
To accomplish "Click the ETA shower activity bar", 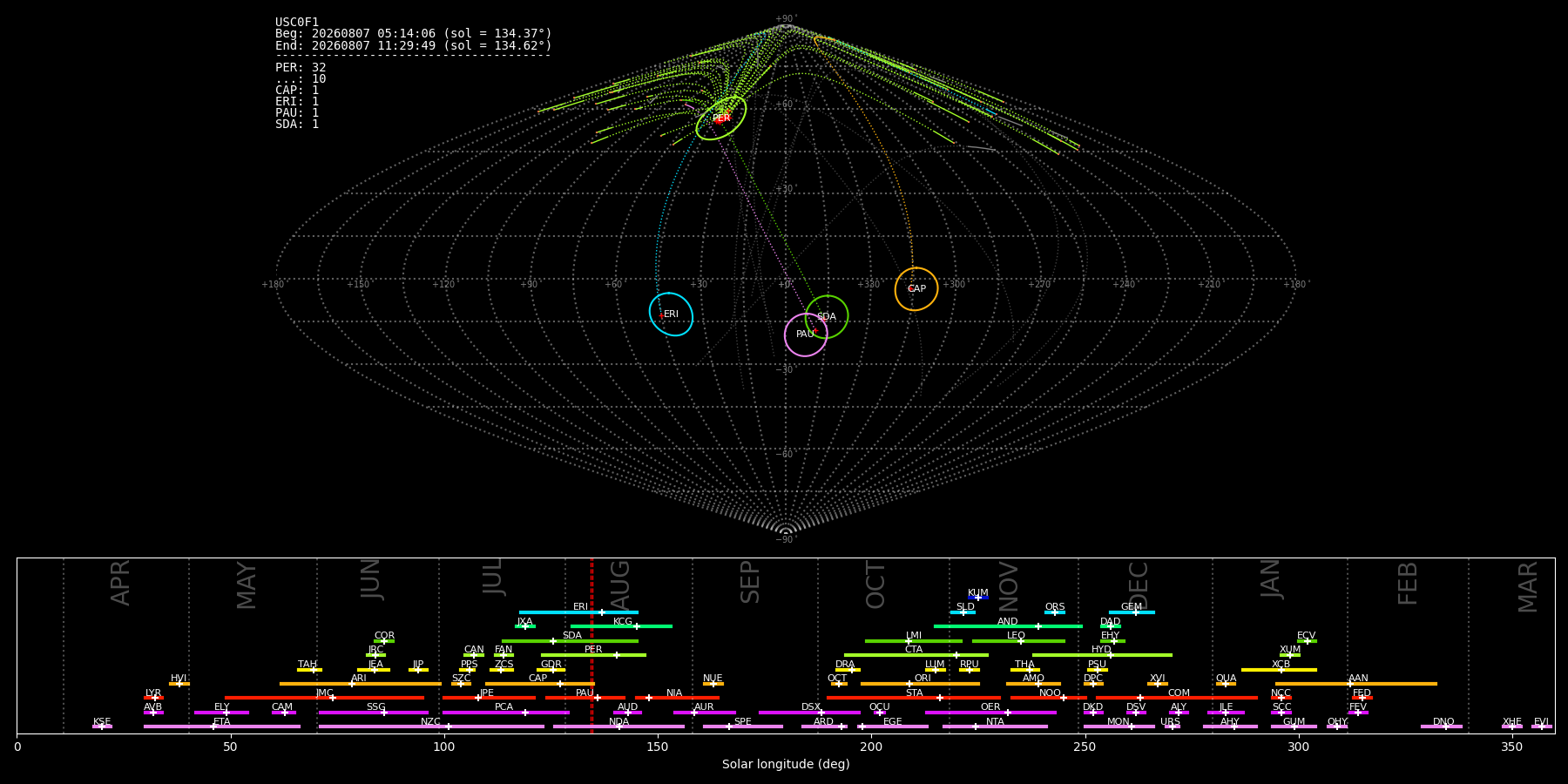I will point(222,727).
